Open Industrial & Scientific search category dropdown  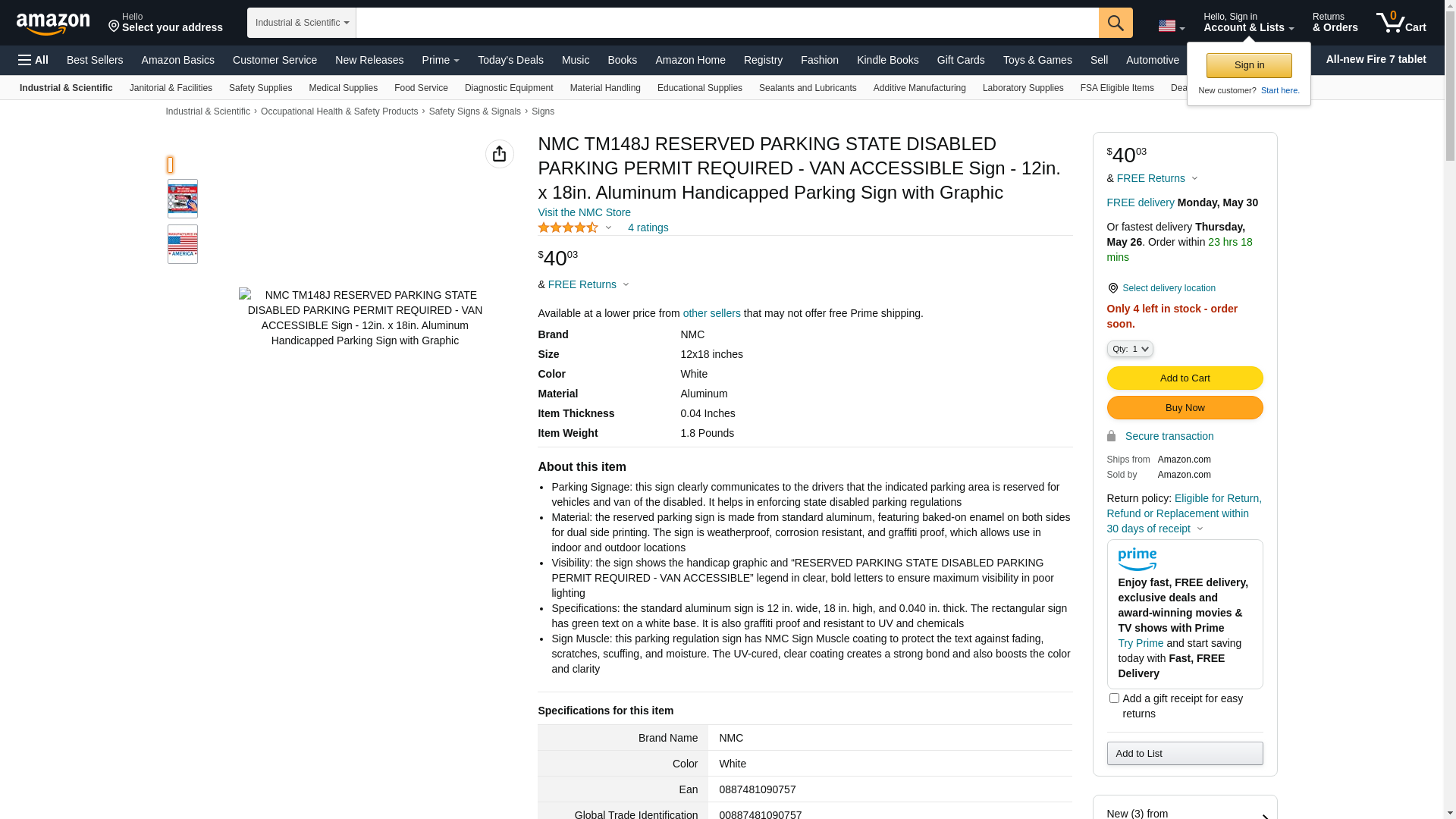click(302, 23)
